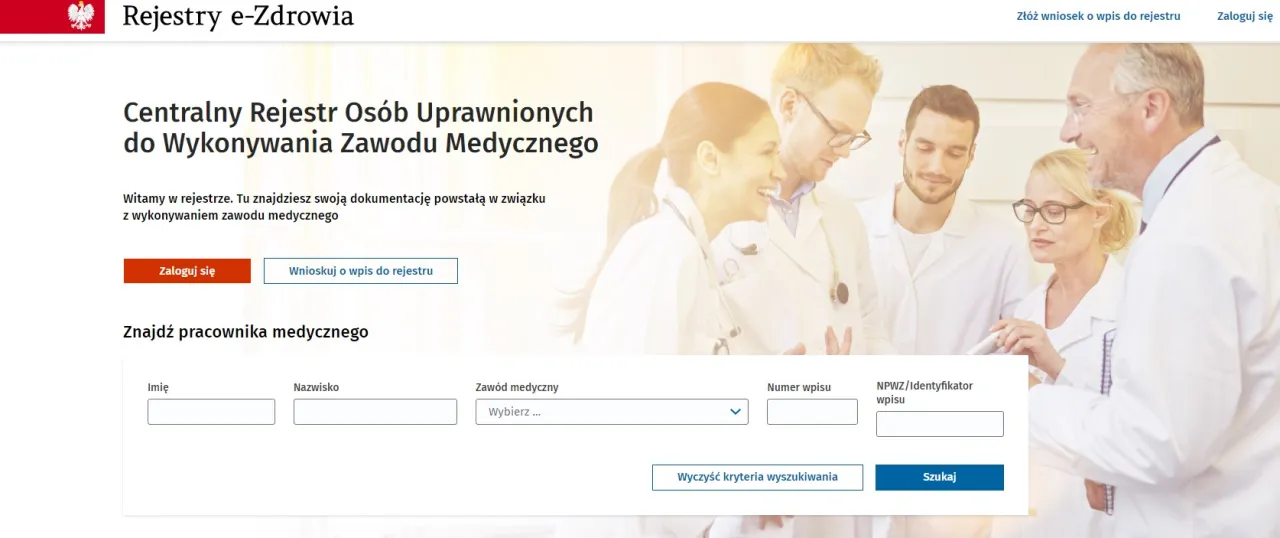The width and height of the screenshot is (1280, 538).
Task: Click 'Wnioskuj o wpis do rejestru' button
Action: point(361,271)
